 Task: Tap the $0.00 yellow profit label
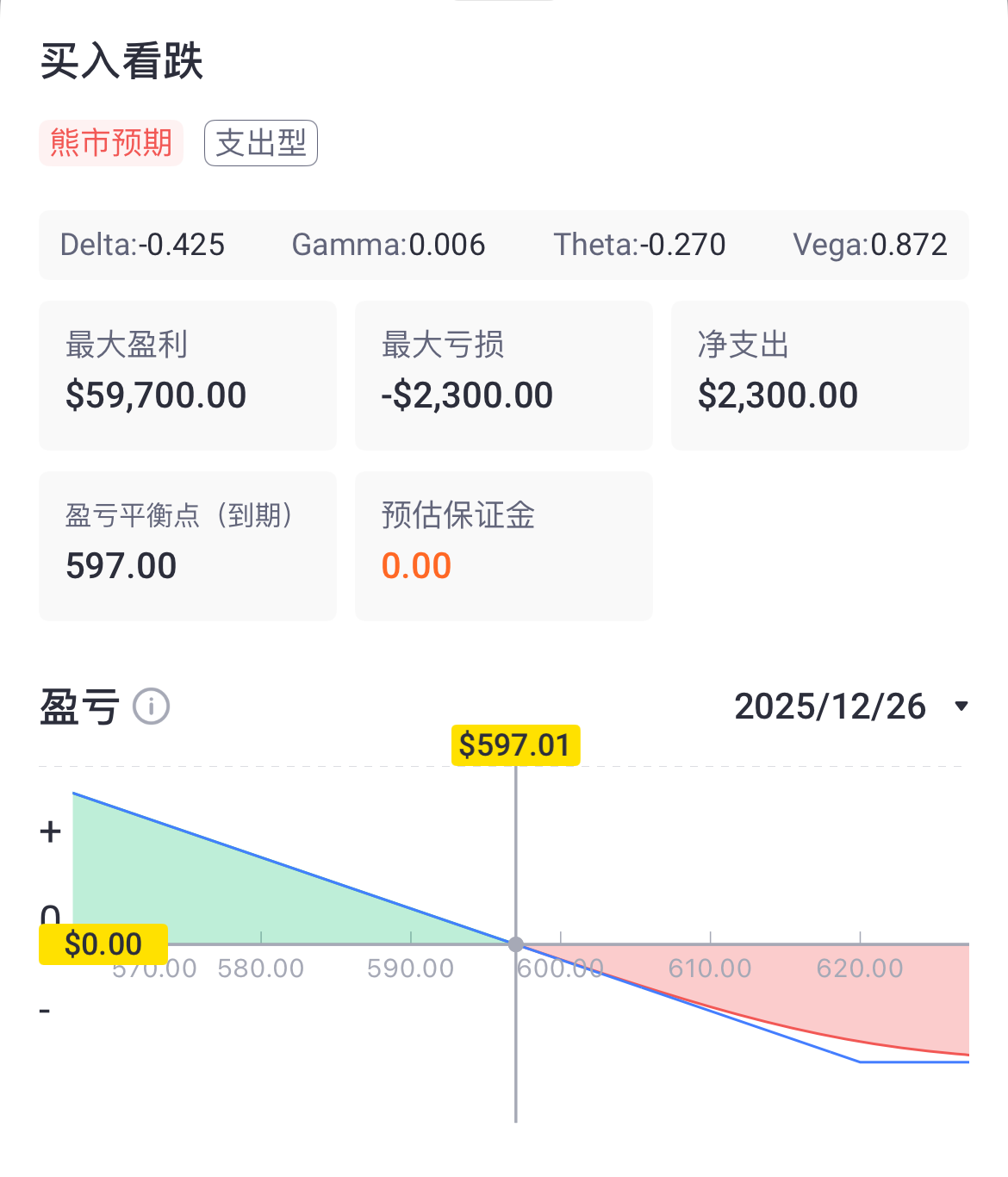pos(103,944)
